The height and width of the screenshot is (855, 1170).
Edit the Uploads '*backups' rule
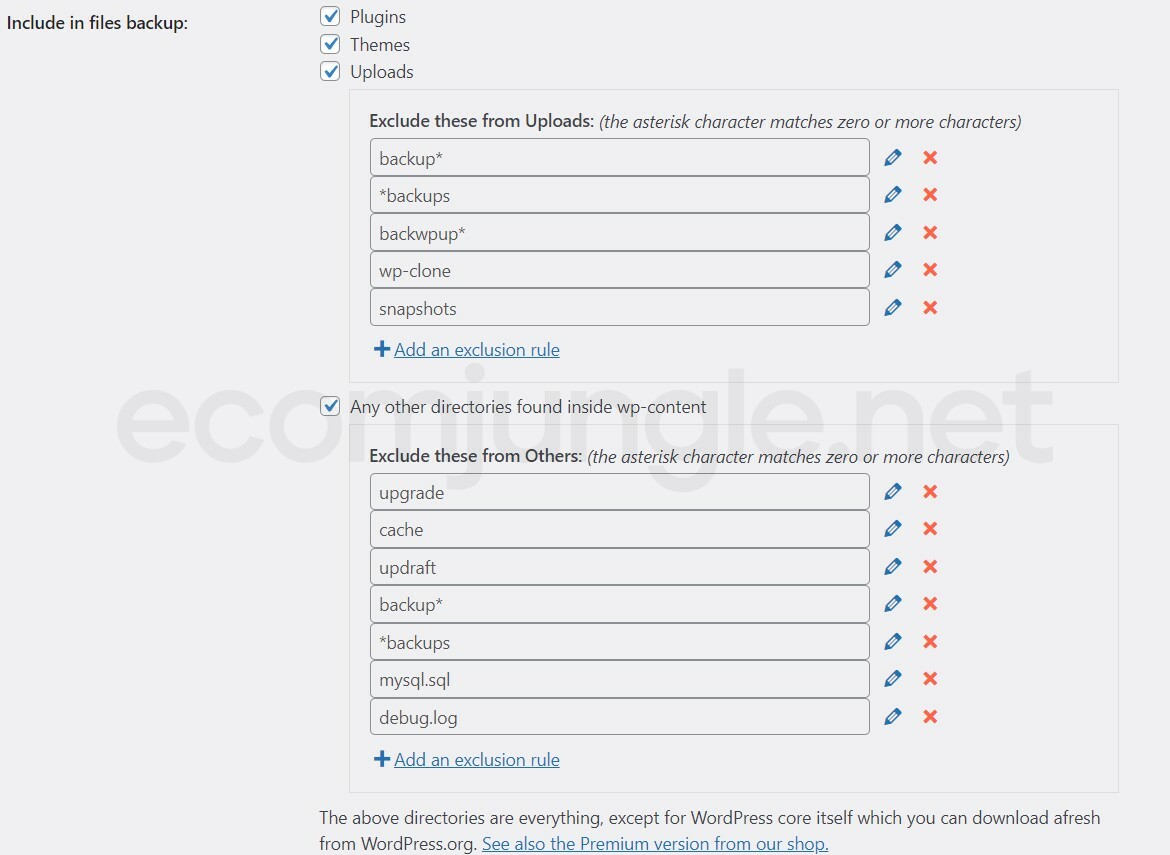click(x=893, y=195)
